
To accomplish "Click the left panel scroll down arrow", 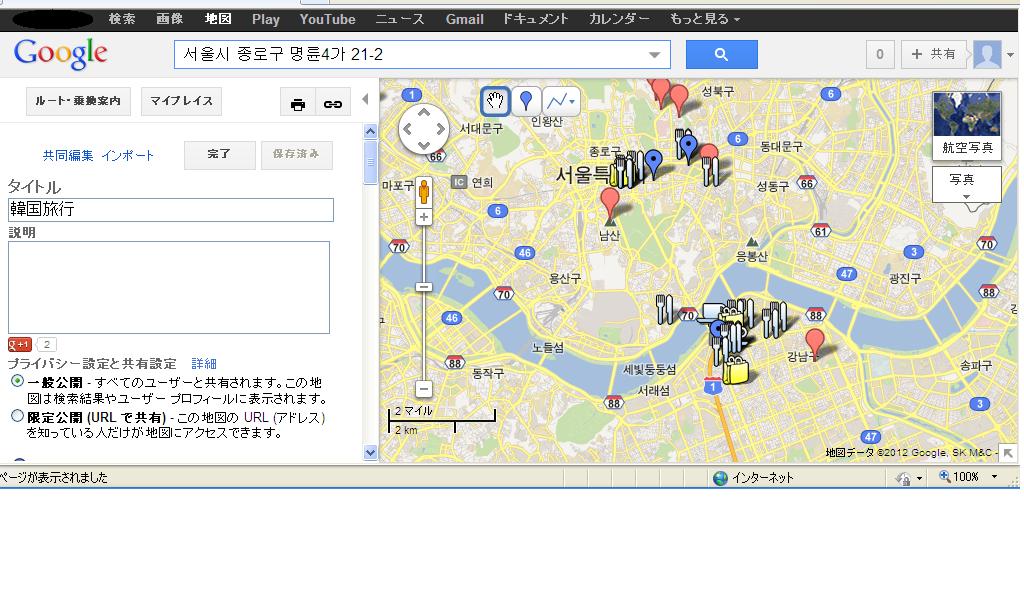I will pyautogui.click(x=370, y=452).
